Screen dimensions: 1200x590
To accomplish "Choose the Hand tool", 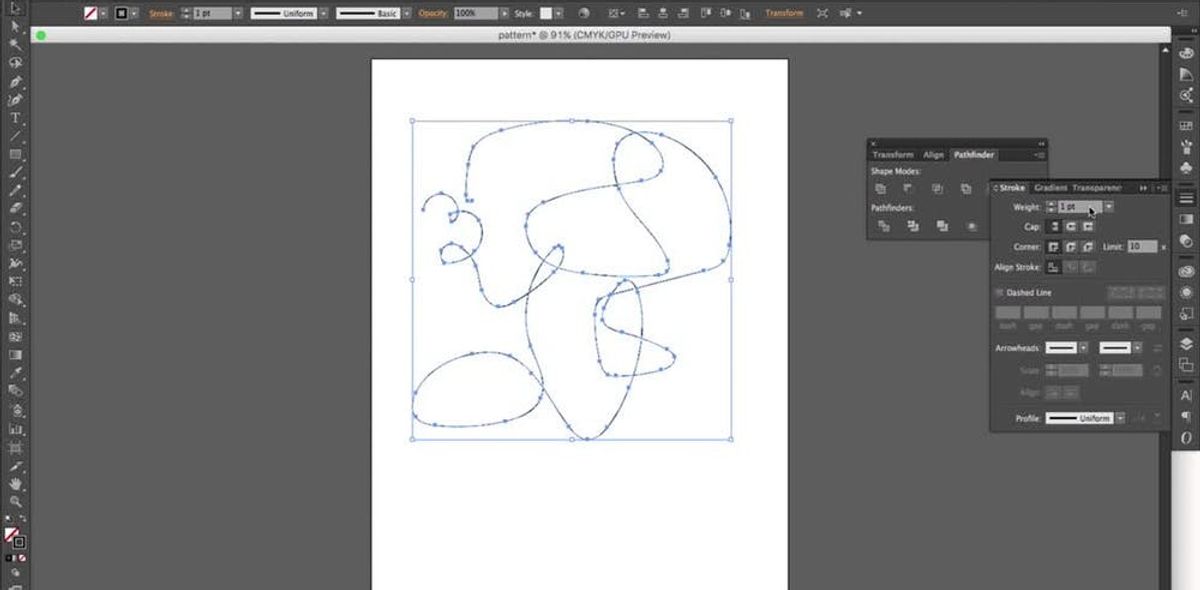I will (15, 485).
